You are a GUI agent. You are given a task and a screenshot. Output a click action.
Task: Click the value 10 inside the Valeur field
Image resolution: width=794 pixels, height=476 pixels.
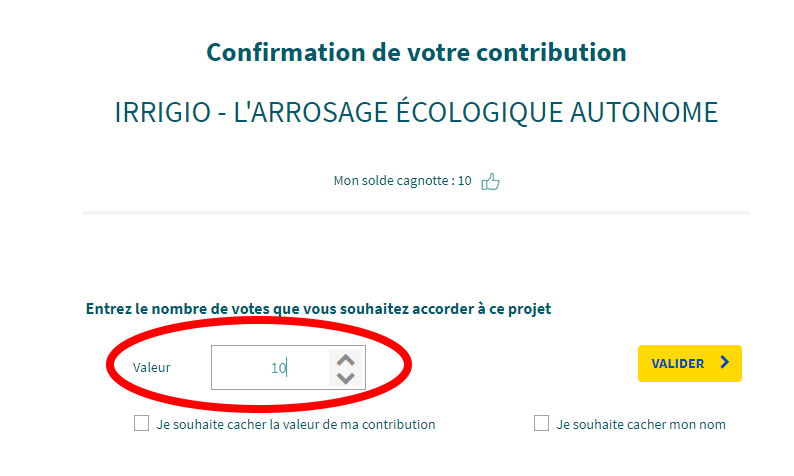pyautogui.click(x=279, y=368)
